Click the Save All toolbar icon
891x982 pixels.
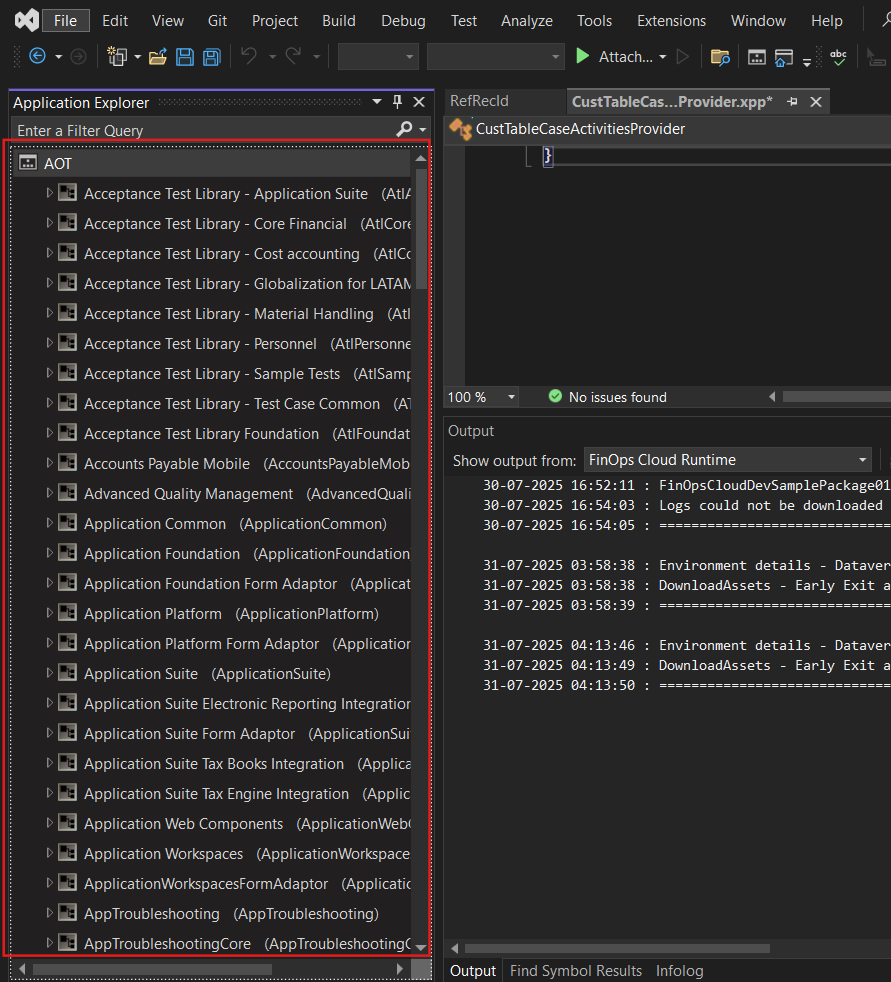click(x=212, y=57)
